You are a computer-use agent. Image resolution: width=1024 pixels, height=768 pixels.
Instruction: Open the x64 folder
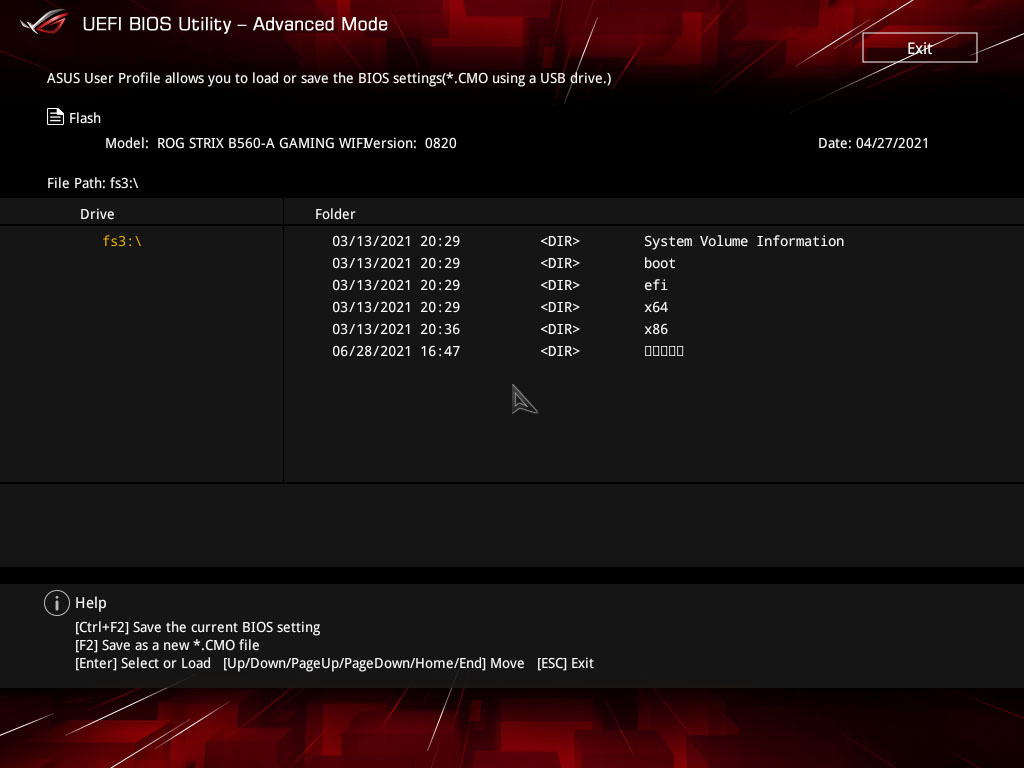(x=656, y=307)
